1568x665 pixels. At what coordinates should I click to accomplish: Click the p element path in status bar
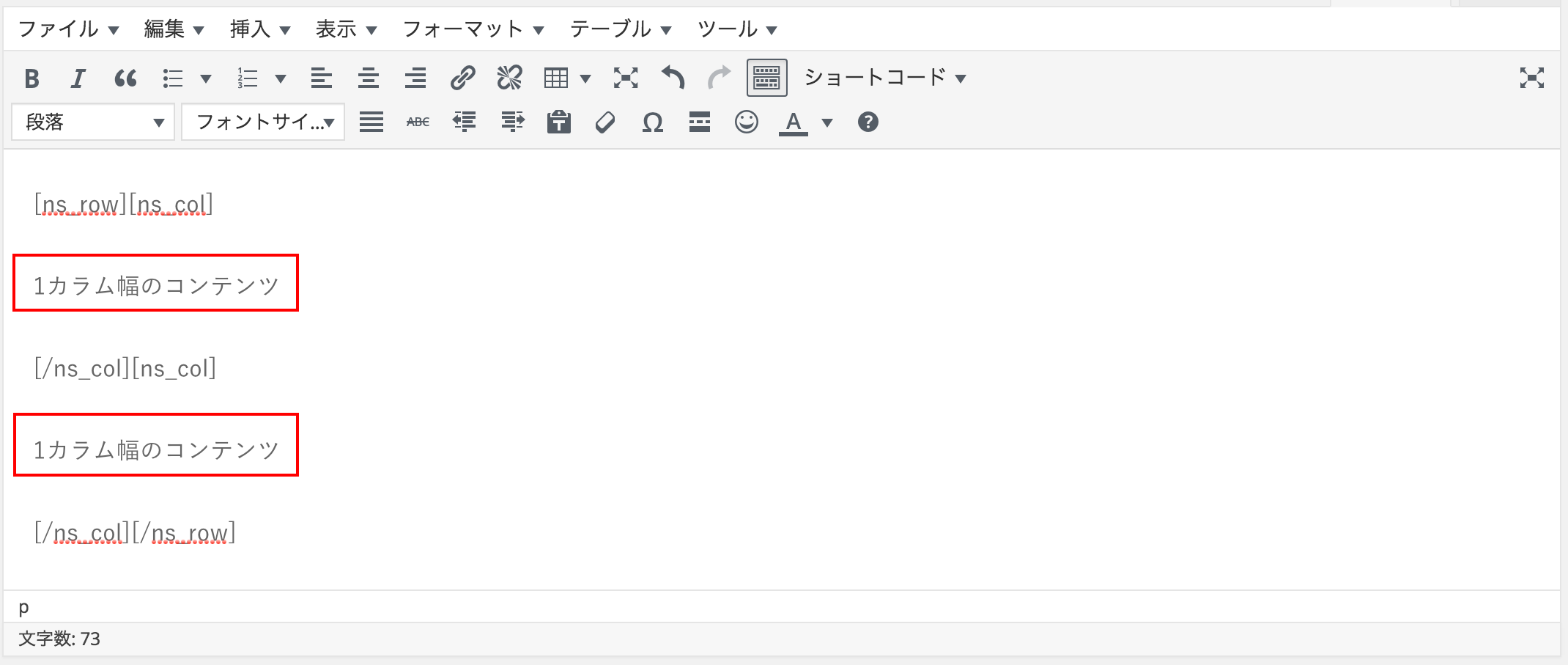click(24, 607)
